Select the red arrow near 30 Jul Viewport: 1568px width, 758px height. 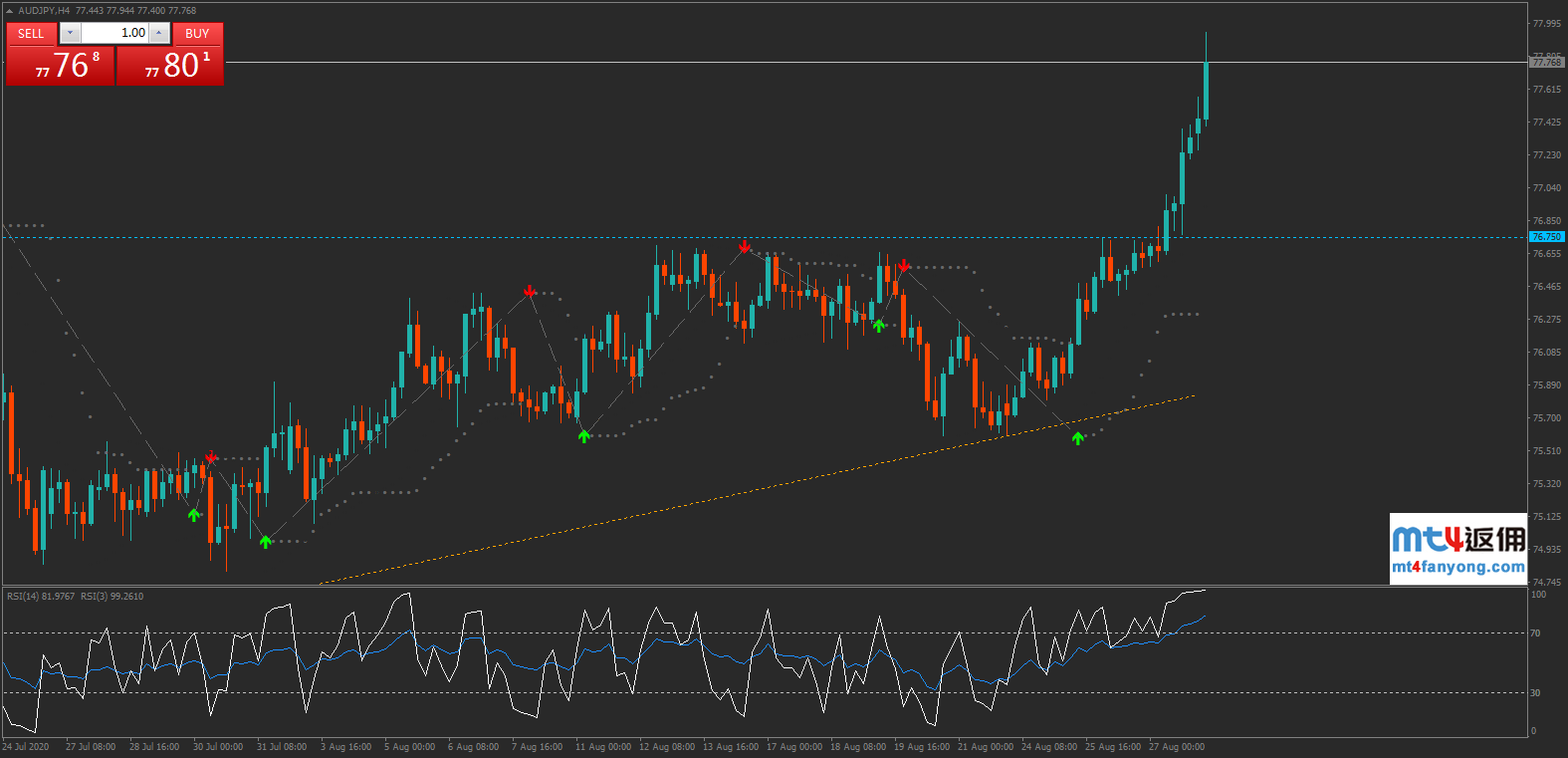(211, 457)
